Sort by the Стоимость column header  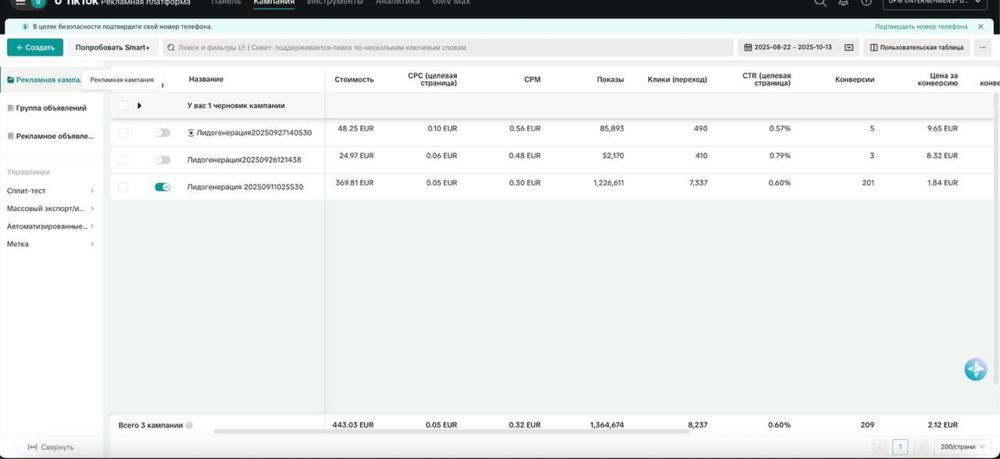point(354,80)
